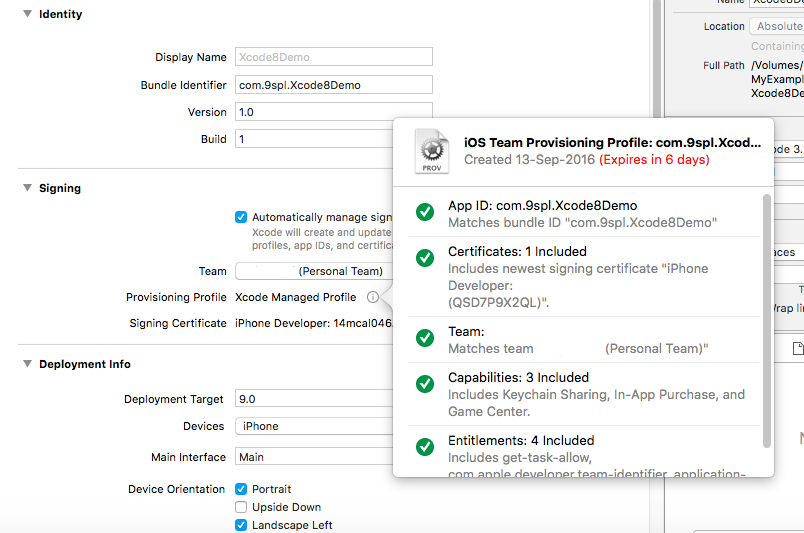The image size is (804, 533).
Task: Disable Automatically manage signing checkbox
Action: coord(241,217)
